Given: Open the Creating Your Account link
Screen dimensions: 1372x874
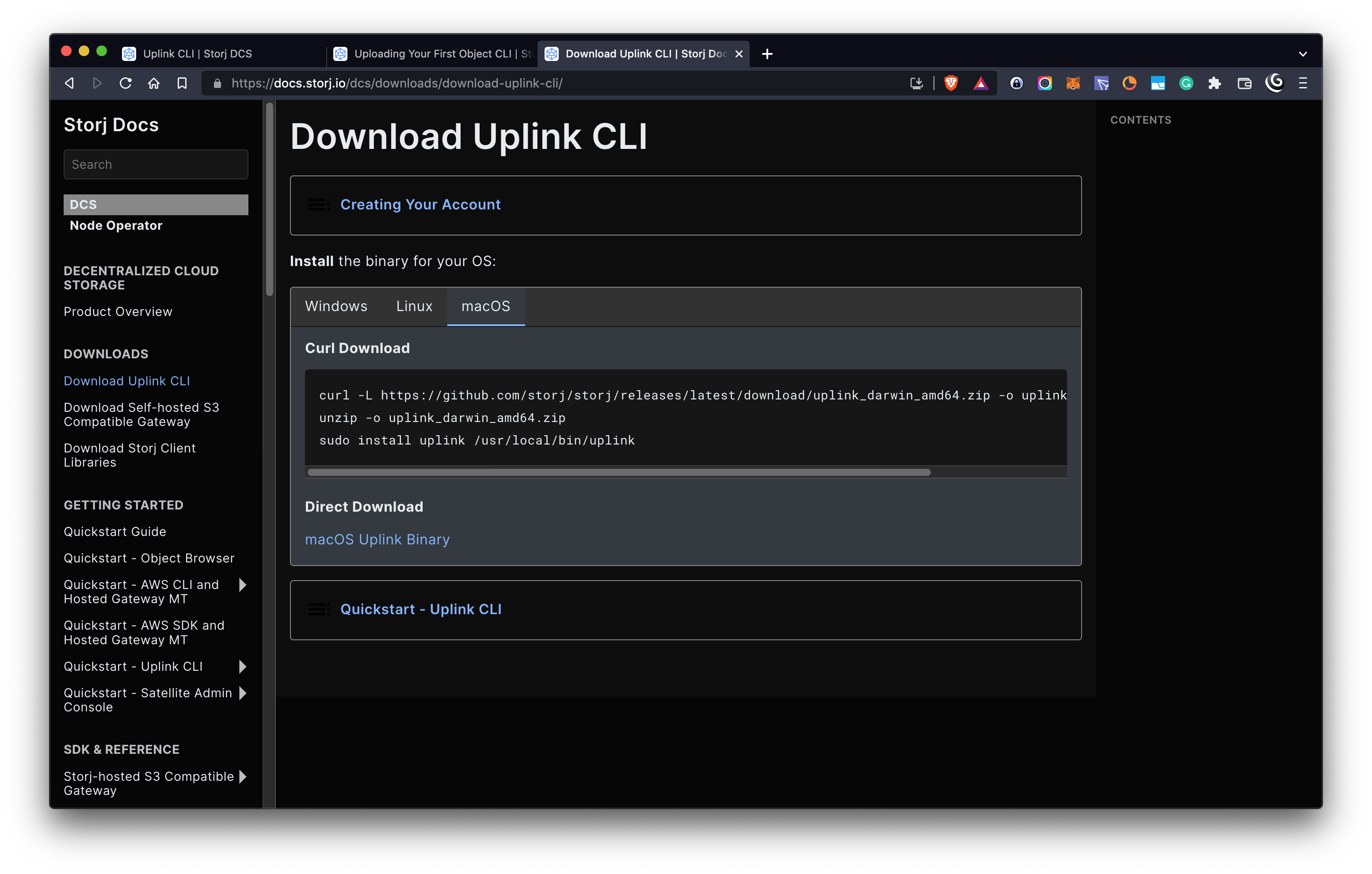Looking at the screenshot, I should pyautogui.click(x=420, y=205).
